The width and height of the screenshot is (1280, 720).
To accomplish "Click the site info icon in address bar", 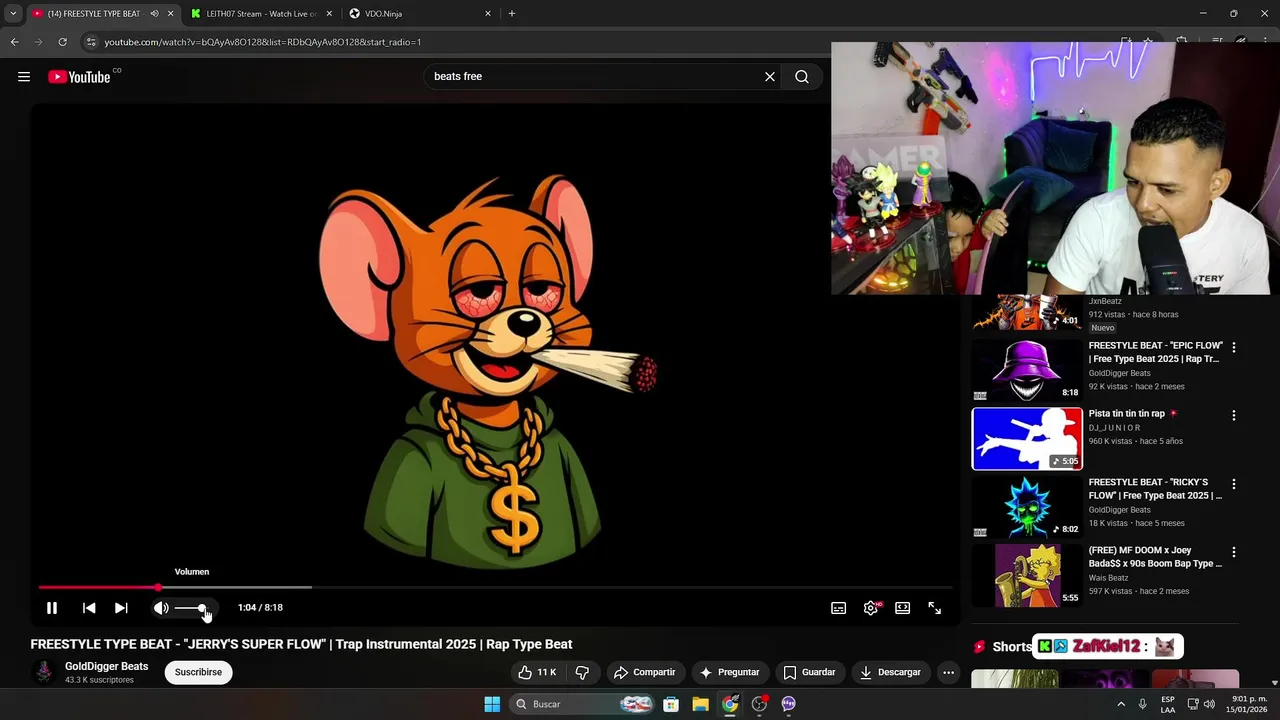I will tap(91, 42).
